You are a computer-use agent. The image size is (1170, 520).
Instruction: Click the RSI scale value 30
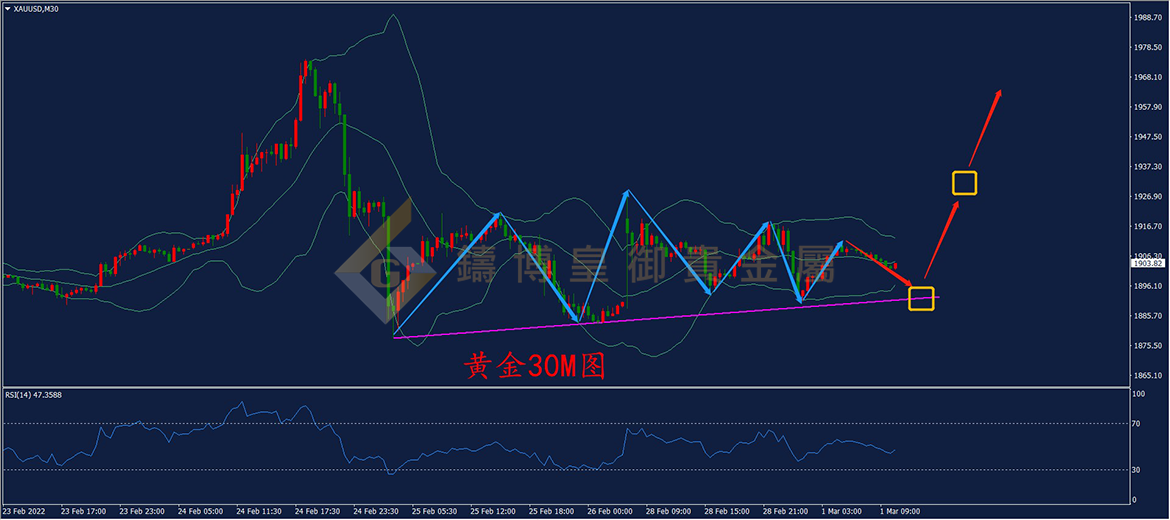1135,469
